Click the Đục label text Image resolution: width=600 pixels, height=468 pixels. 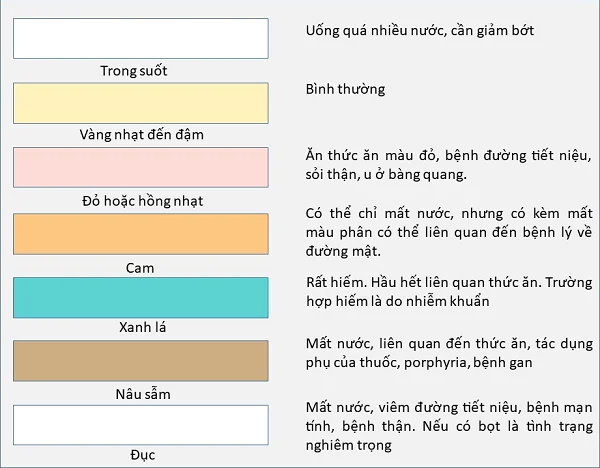click(x=143, y=455)
